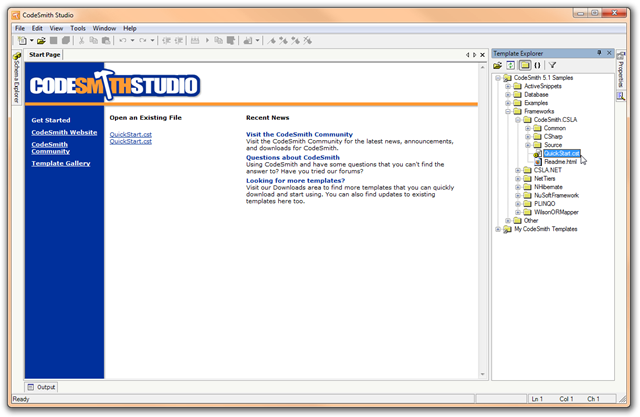Click the Run play arrow icon
The image size is (640, 417).
coord(207,40)
